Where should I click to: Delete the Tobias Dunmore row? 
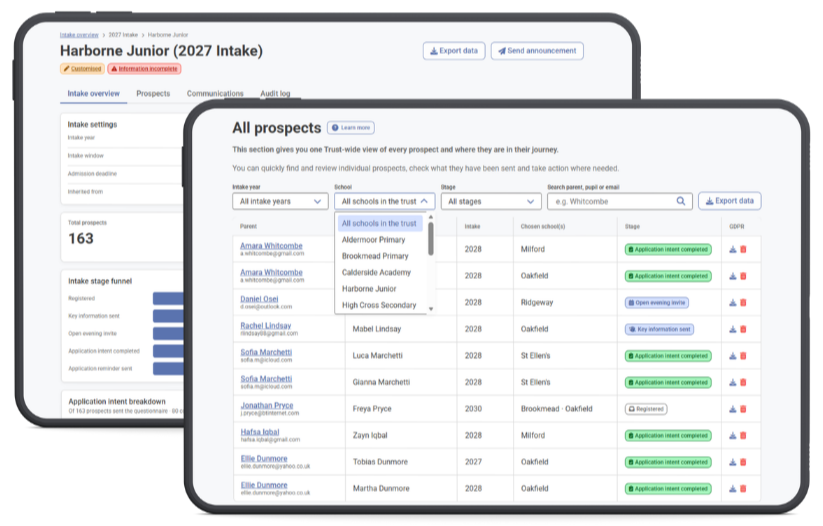pyautogui.click(x=743, y=462)
